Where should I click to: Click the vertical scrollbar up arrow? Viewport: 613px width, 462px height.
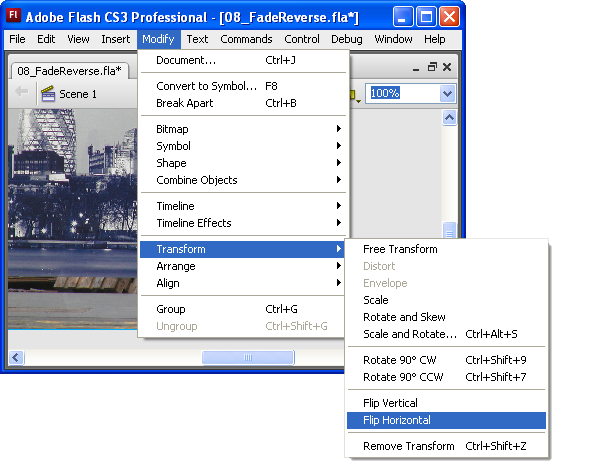(449, 117)
